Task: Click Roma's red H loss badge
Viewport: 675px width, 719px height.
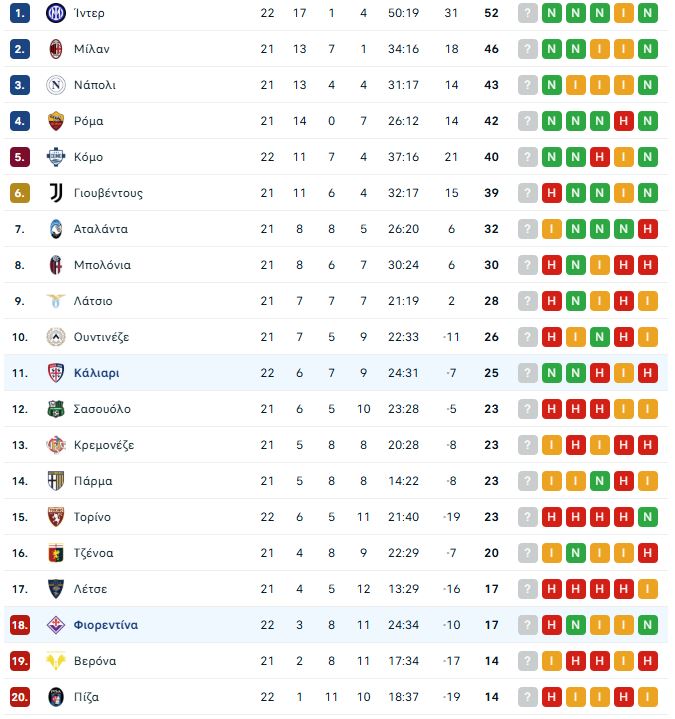Action: click(624, 121)
